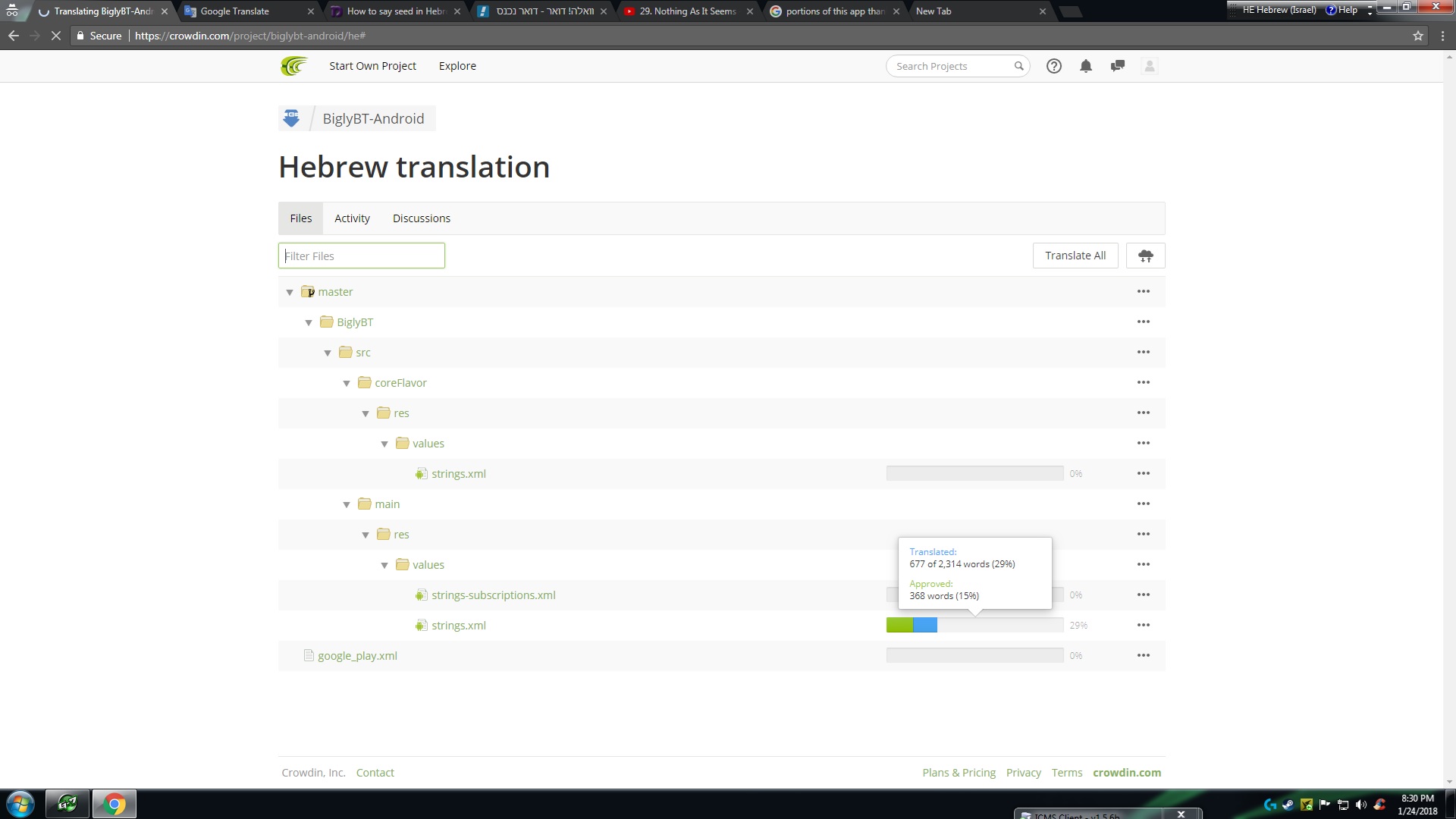
Task: Click the upload/download cloud button
Action: click(1145, 256)
